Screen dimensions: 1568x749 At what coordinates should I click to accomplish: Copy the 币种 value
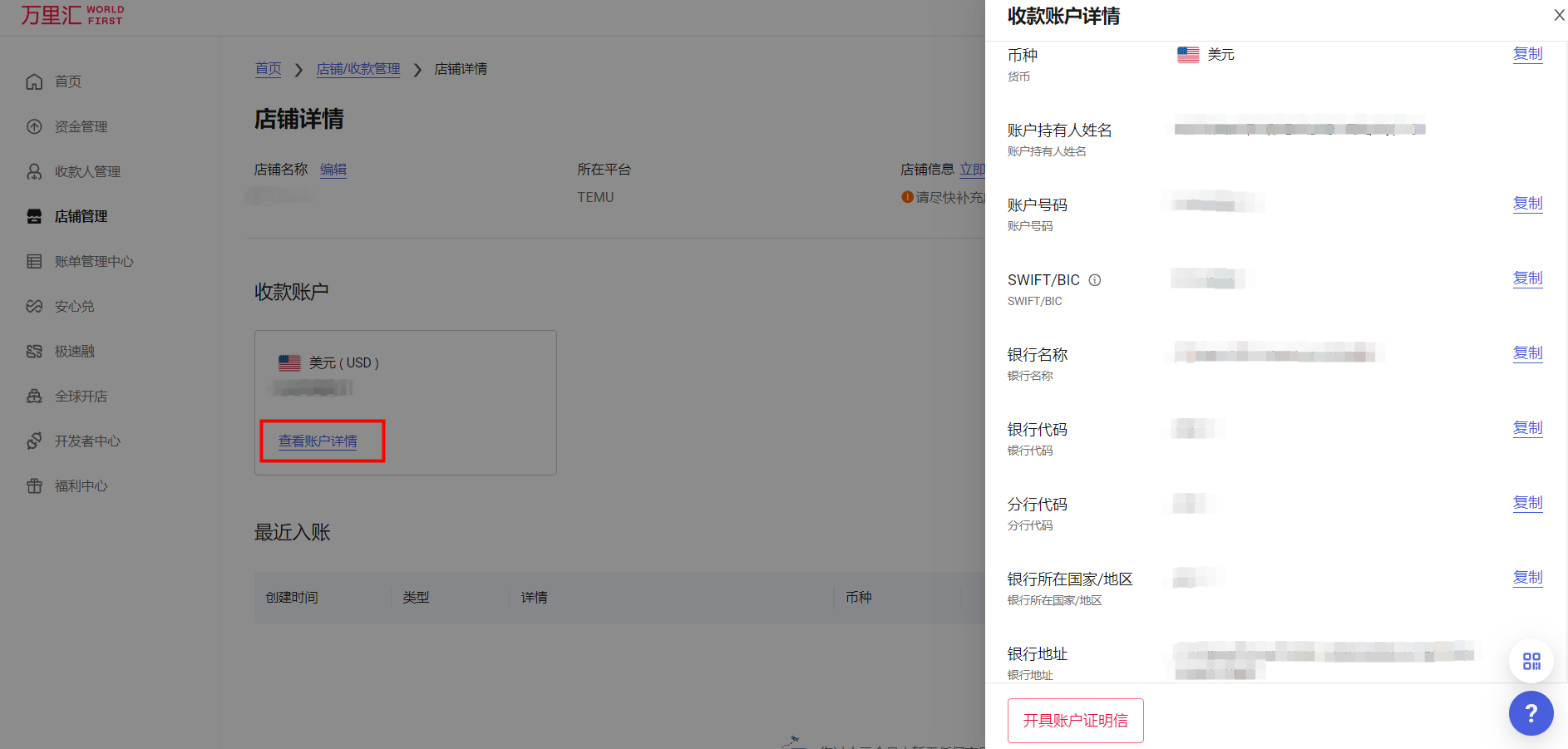pyautogui.click(x=1527, y=54)
